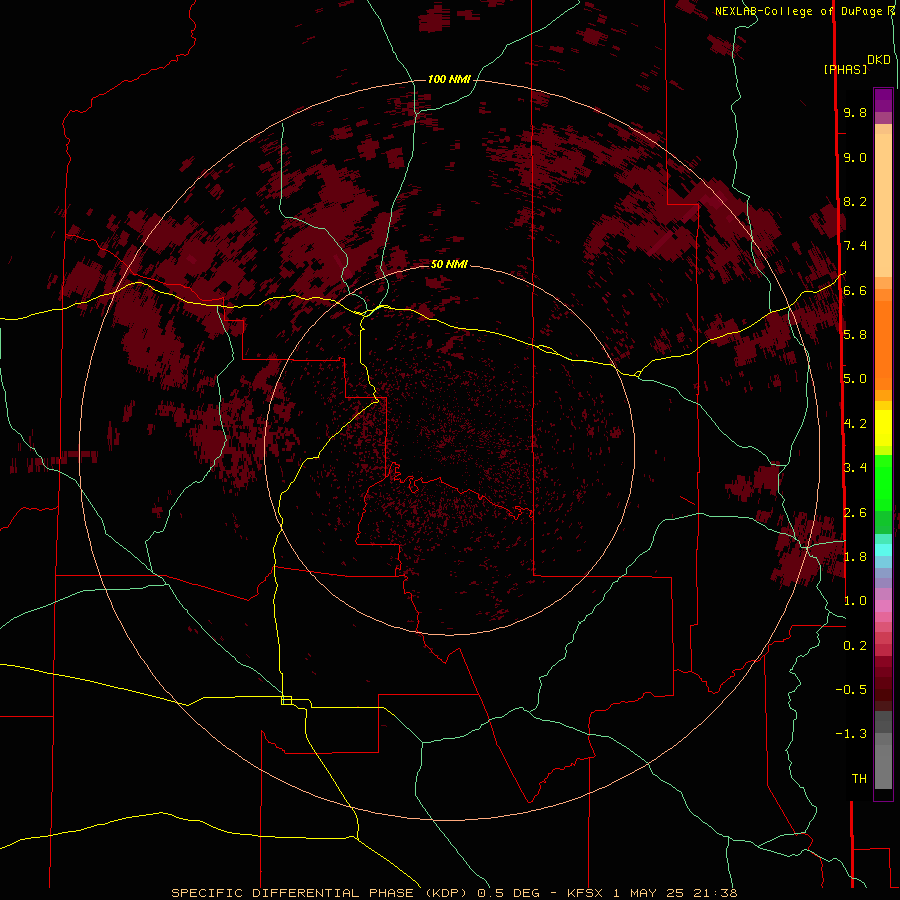
Task: Pick the cyan colorbar segment
Action: click(883, 550)
